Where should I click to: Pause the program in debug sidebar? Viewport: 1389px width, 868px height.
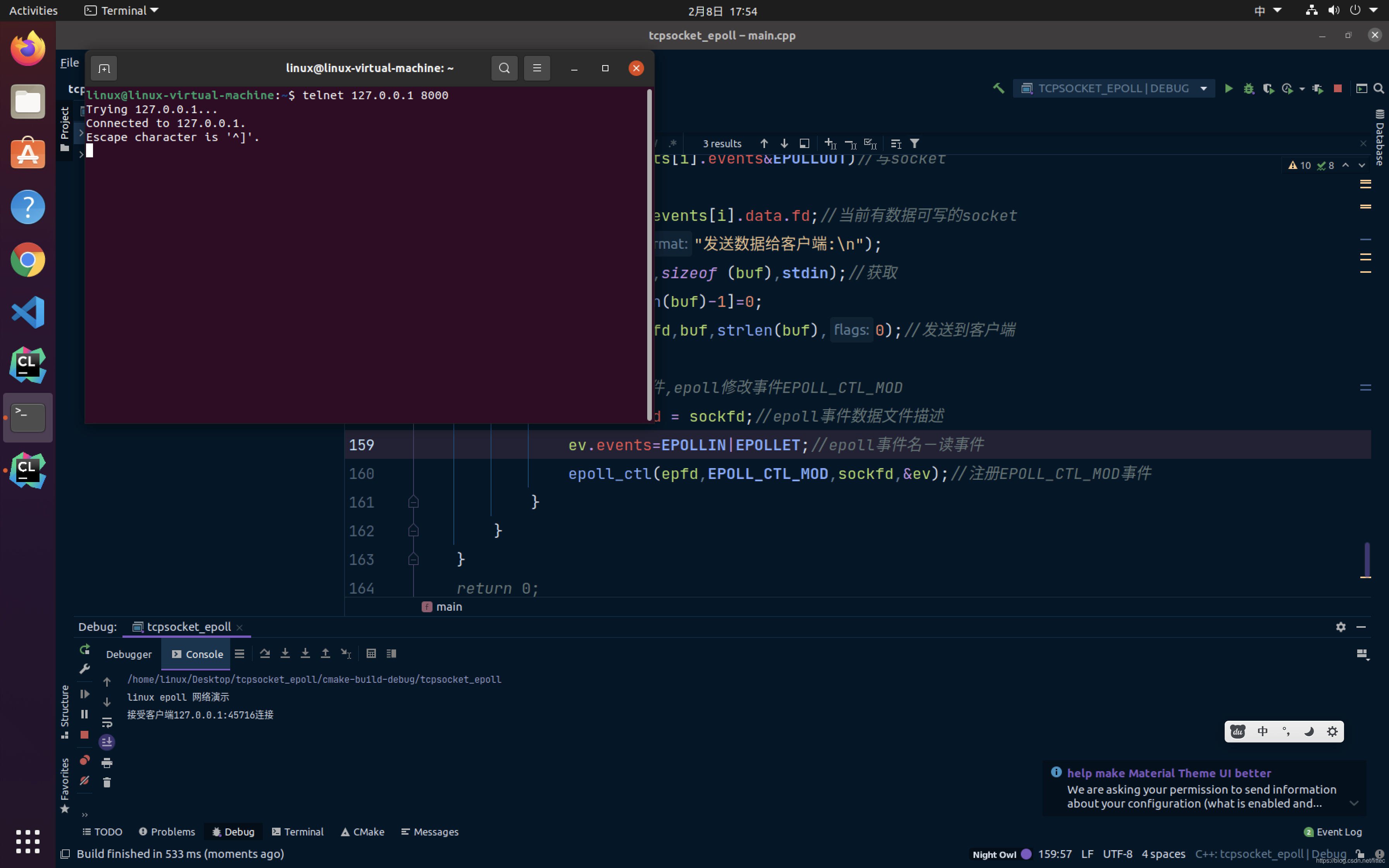[84, 714]
